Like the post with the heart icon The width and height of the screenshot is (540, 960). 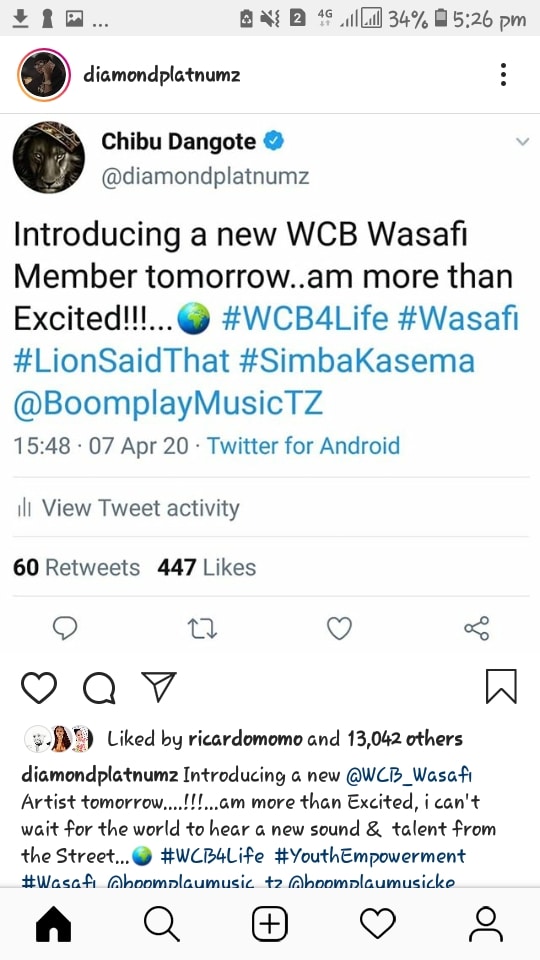(x=39, y=687)
